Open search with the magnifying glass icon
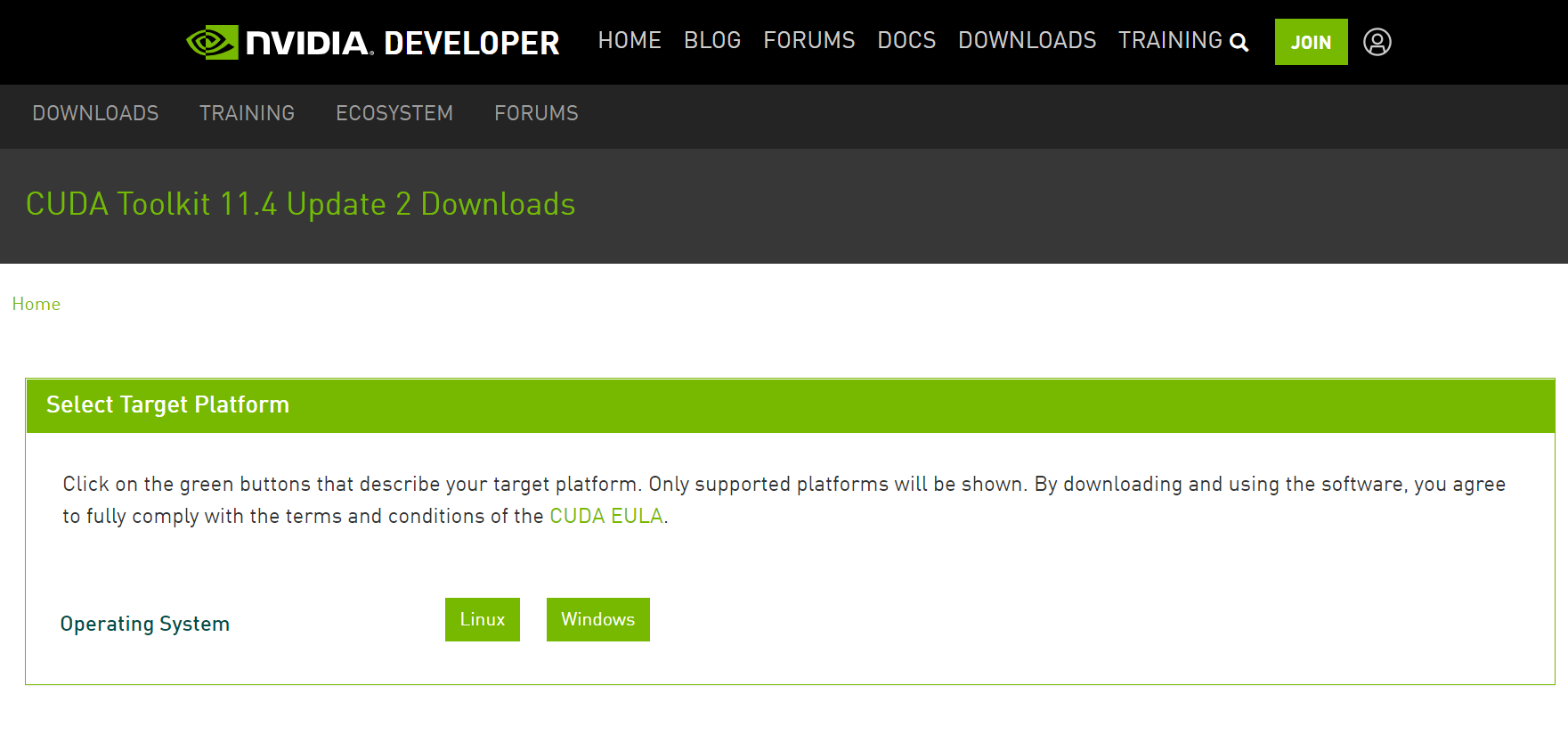 1239,42
